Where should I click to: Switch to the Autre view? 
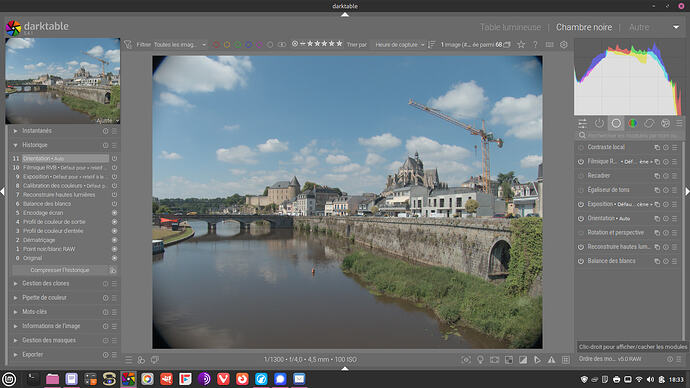[639, 27]
